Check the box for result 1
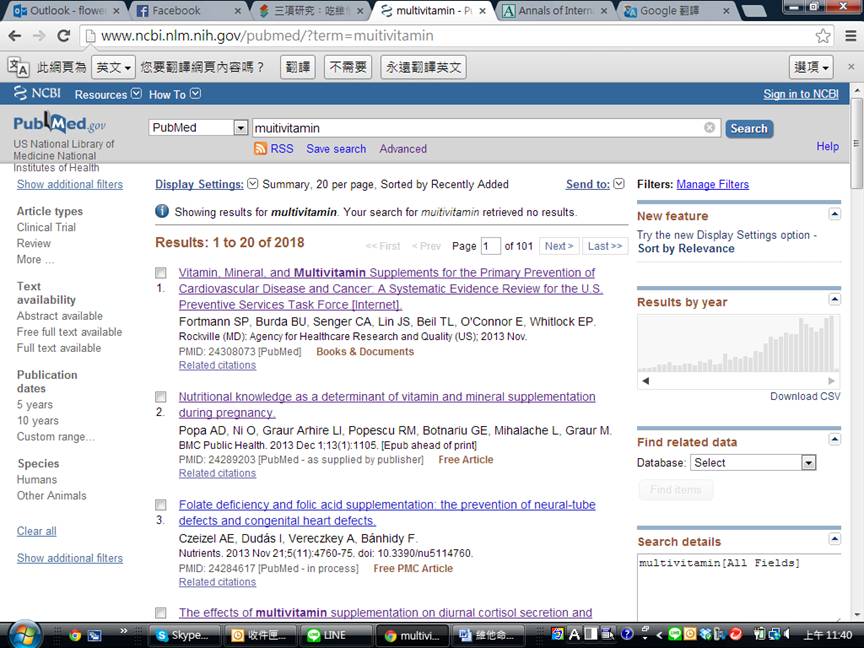 [x=160, y=273]
